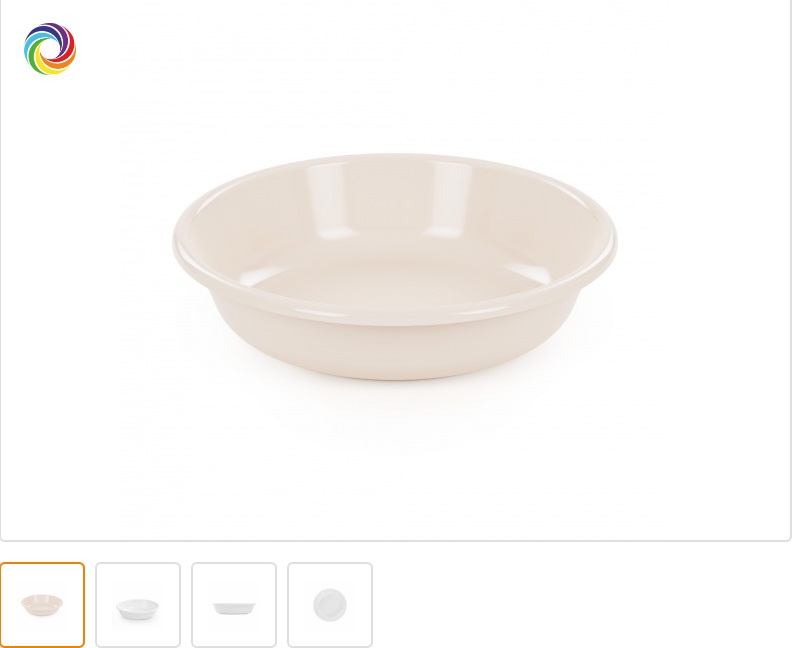
Task: Enlarge the main cream bowl photo
Action: point(395,266)
